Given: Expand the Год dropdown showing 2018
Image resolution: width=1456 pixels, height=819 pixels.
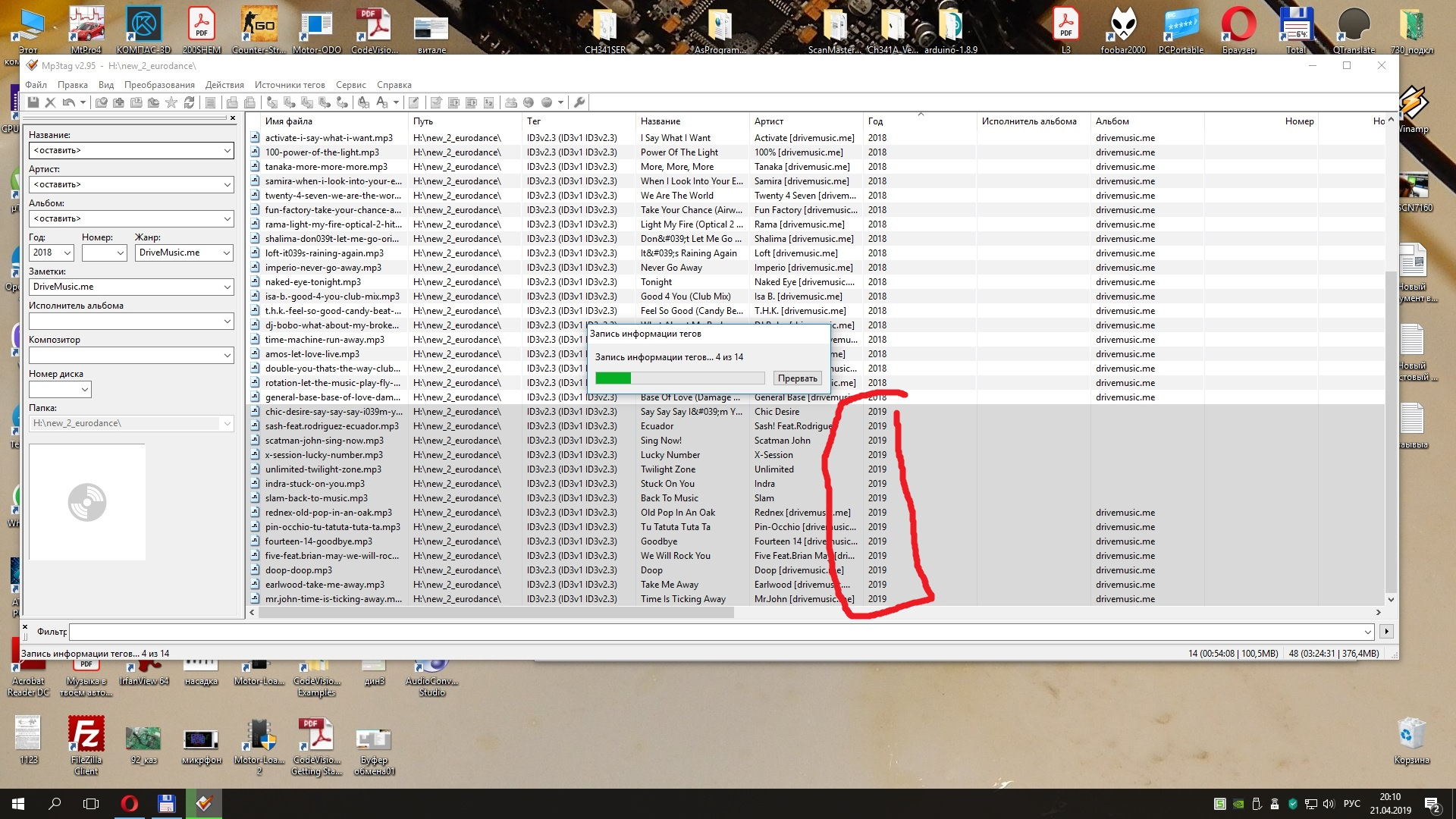Looking at the screenshot, I should (67, 253).
